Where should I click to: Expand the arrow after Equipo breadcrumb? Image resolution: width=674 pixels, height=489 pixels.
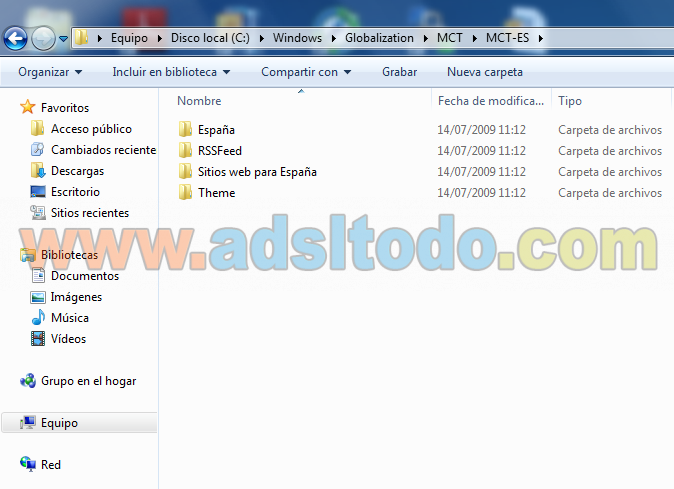click(160, 38)
